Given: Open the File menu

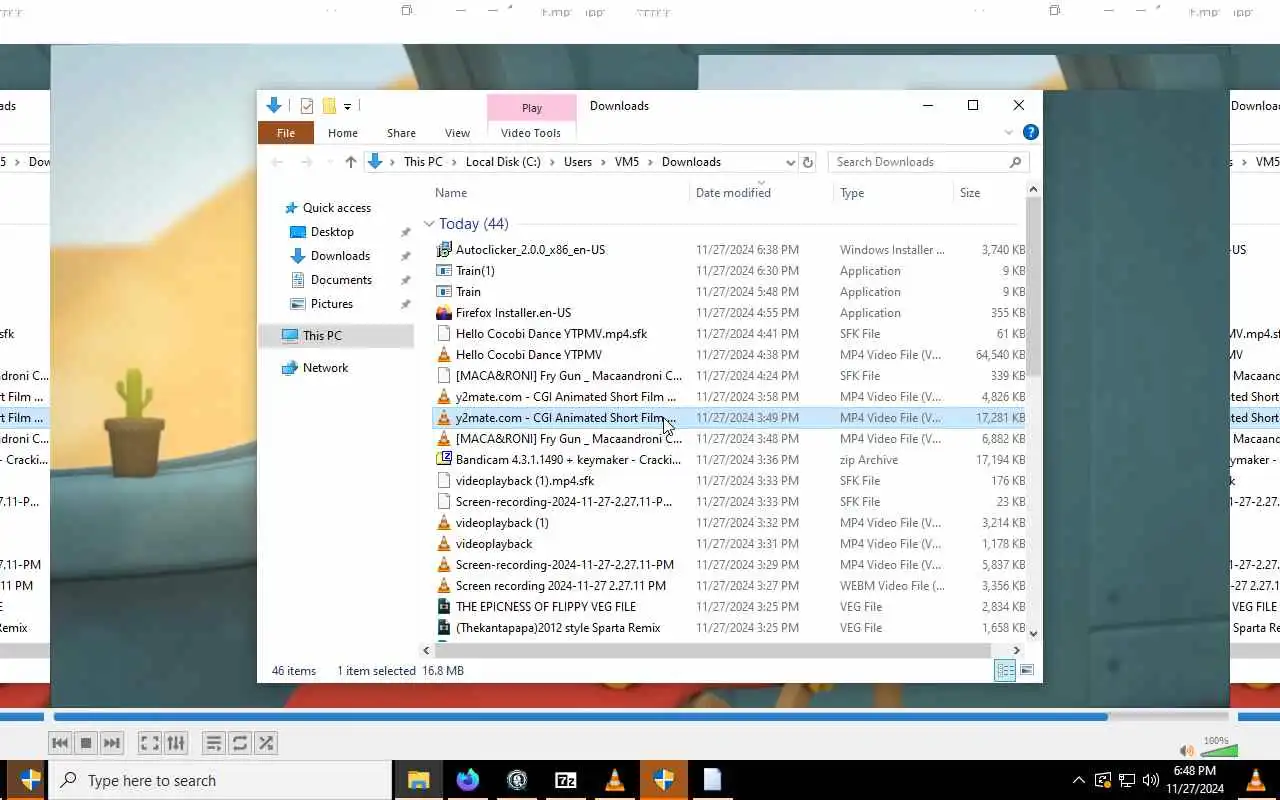Looking at the screenshot, I should click(x=286, y=133).
